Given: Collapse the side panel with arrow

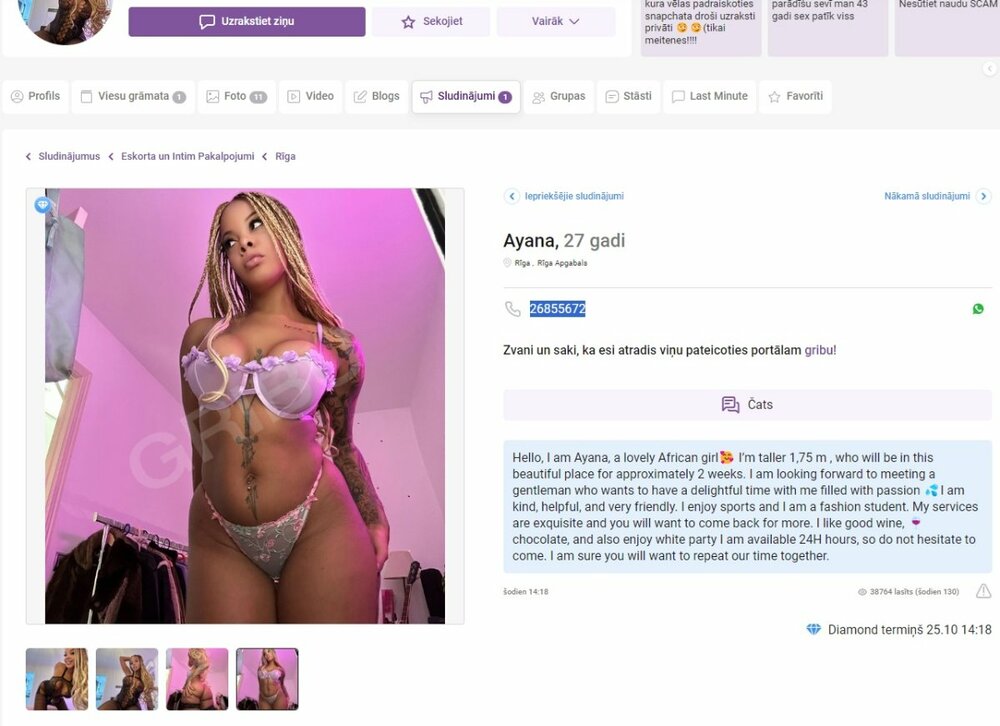Looking at the screenshot, I should (990, 68).
